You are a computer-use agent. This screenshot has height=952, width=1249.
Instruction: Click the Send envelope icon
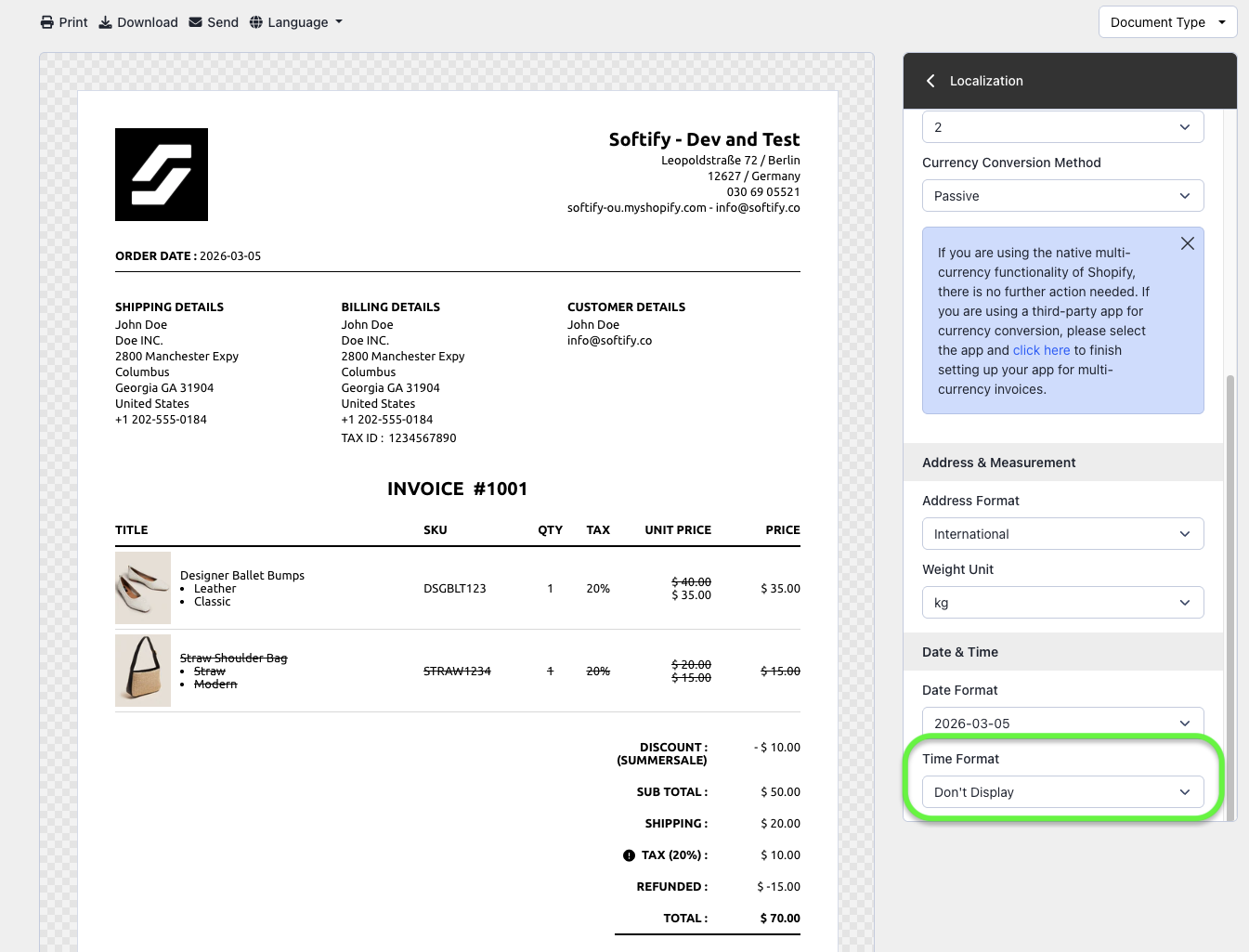click(x=195, y=22)
